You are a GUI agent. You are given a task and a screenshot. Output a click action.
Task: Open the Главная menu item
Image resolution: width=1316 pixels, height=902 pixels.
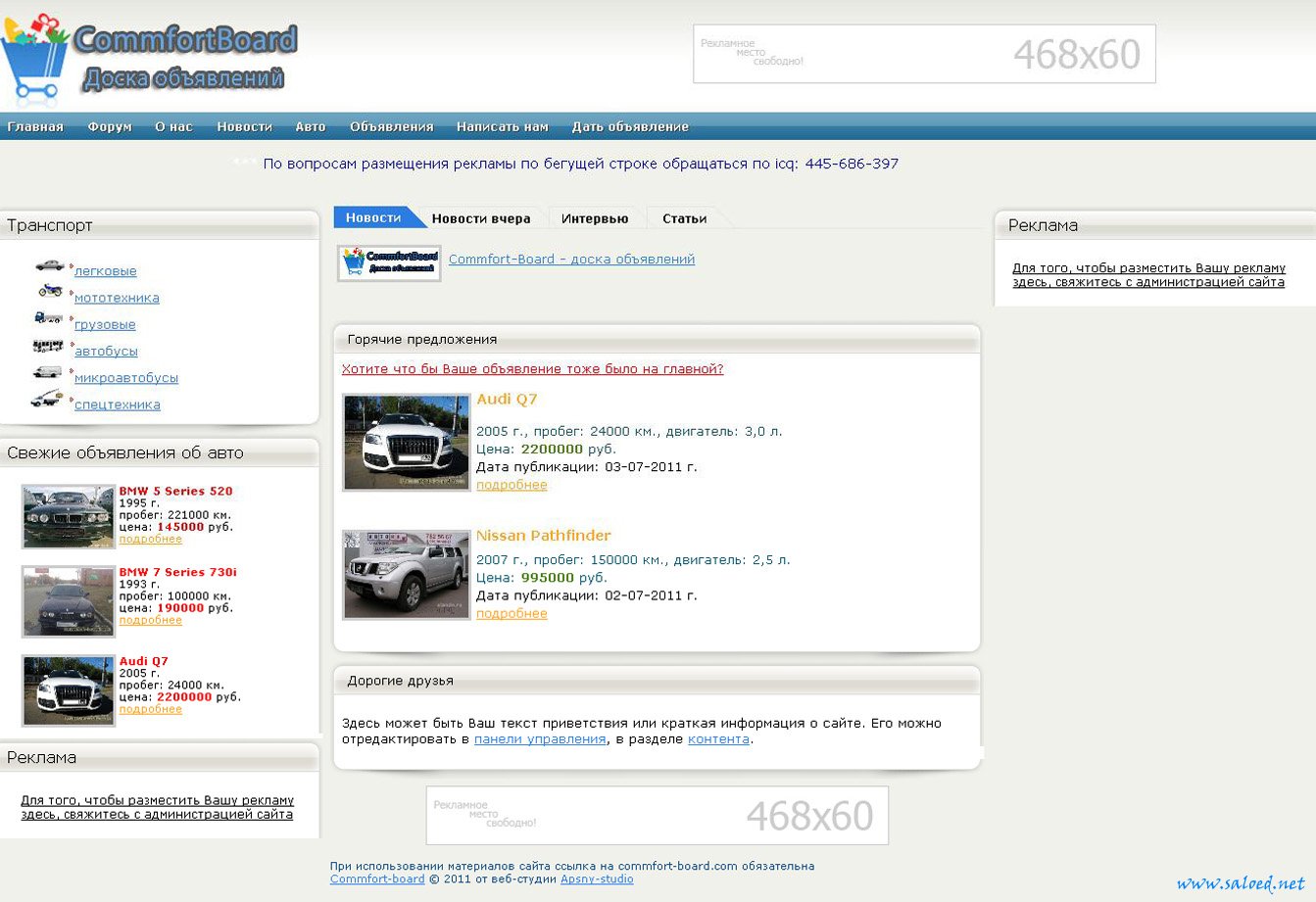[x=35, y=126]
